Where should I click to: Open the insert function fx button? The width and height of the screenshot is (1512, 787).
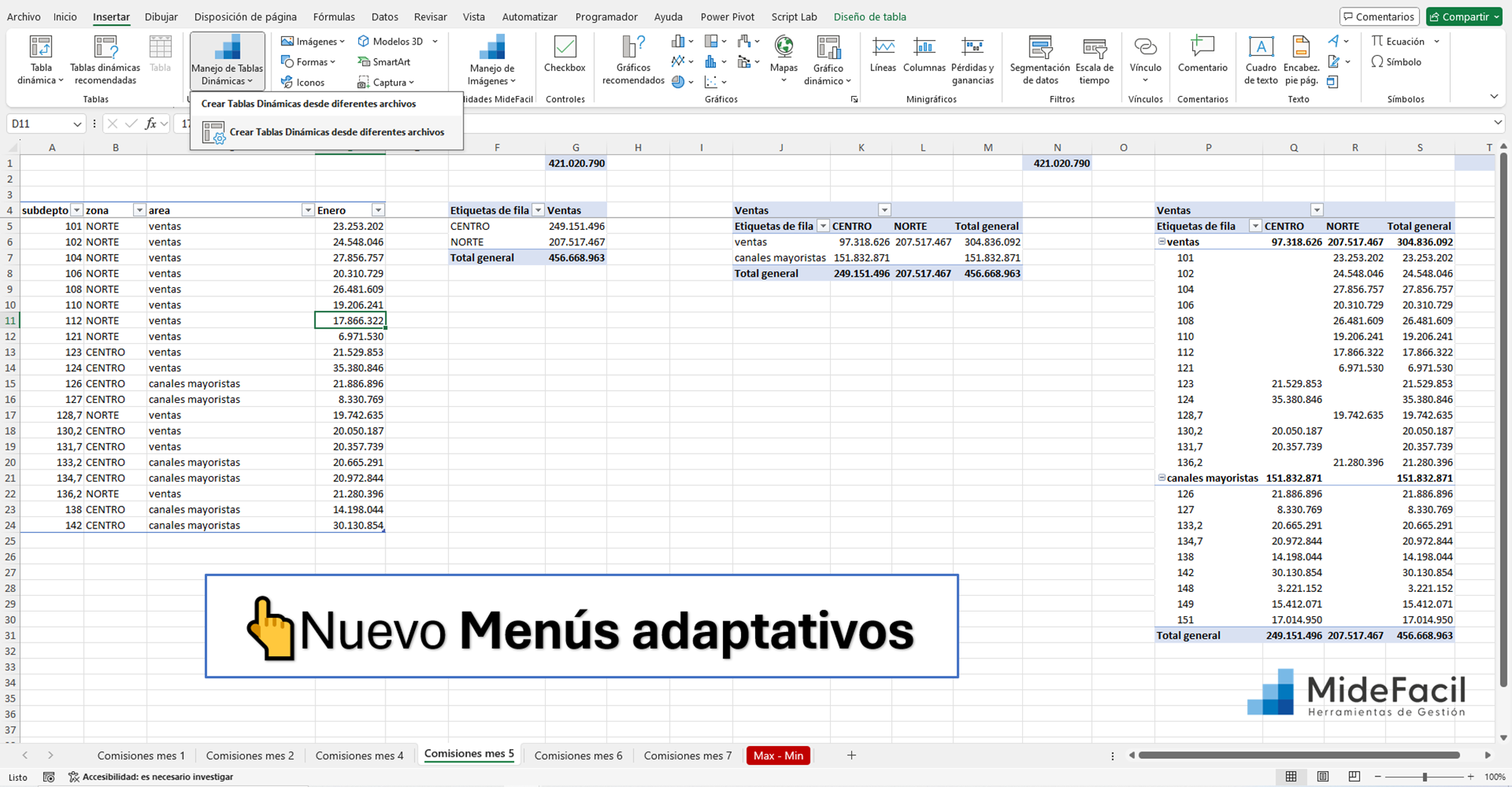[151, 123]
